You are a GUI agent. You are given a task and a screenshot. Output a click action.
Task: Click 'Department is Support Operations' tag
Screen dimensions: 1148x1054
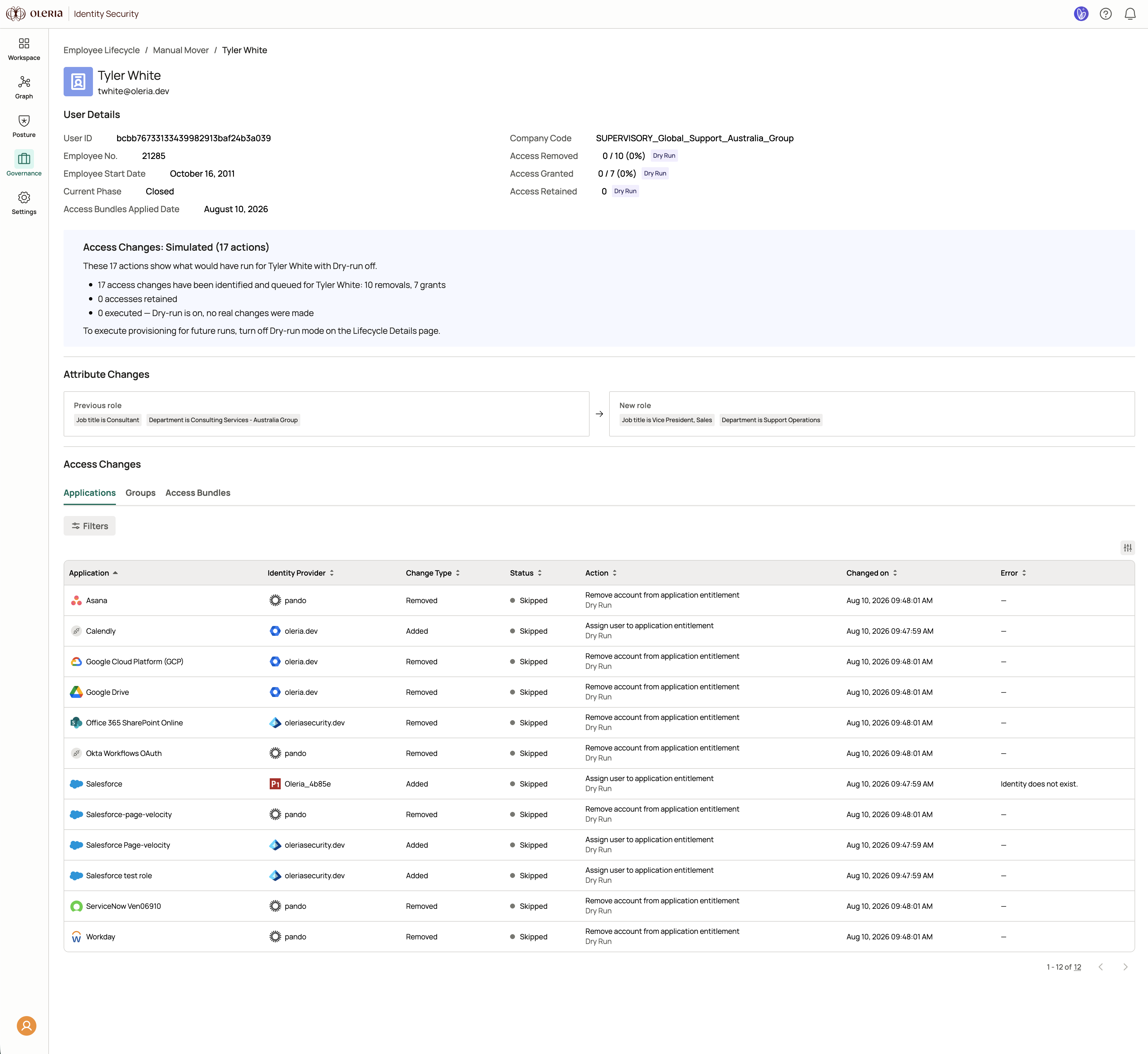770,420
